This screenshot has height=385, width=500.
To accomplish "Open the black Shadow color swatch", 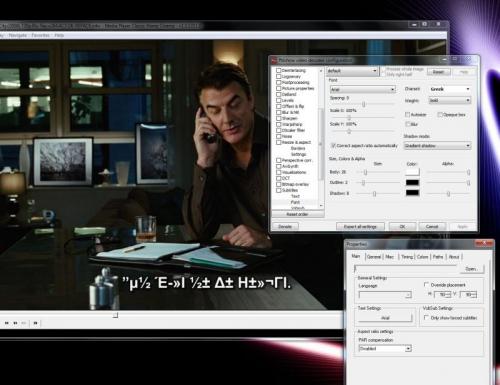I will click(x=412, y=193).
